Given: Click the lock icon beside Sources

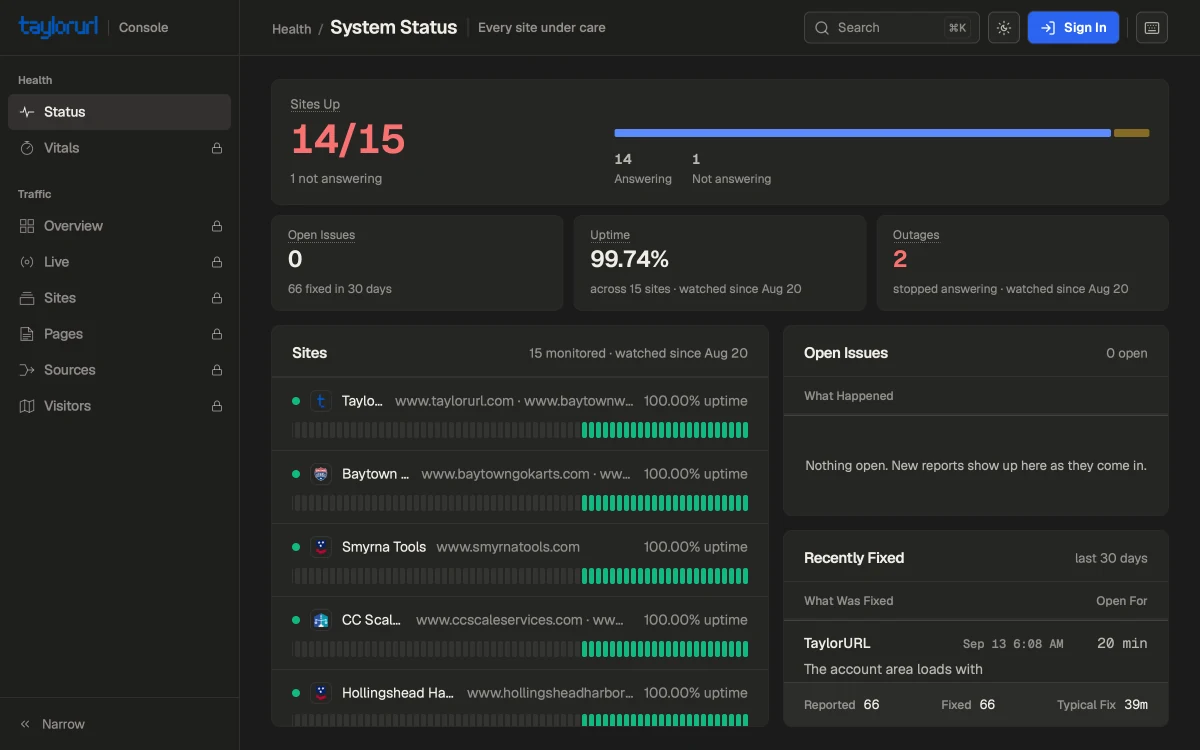Looking at the screenshot, I should coord(217,370).
